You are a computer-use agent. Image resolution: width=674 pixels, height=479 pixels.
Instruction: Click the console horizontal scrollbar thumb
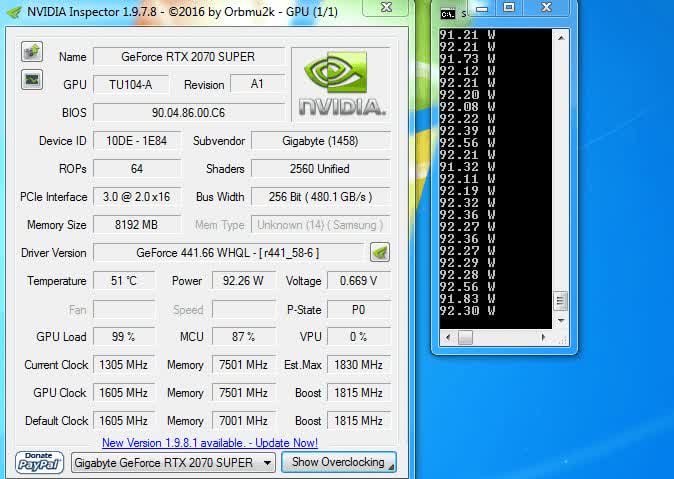point(466,337)
